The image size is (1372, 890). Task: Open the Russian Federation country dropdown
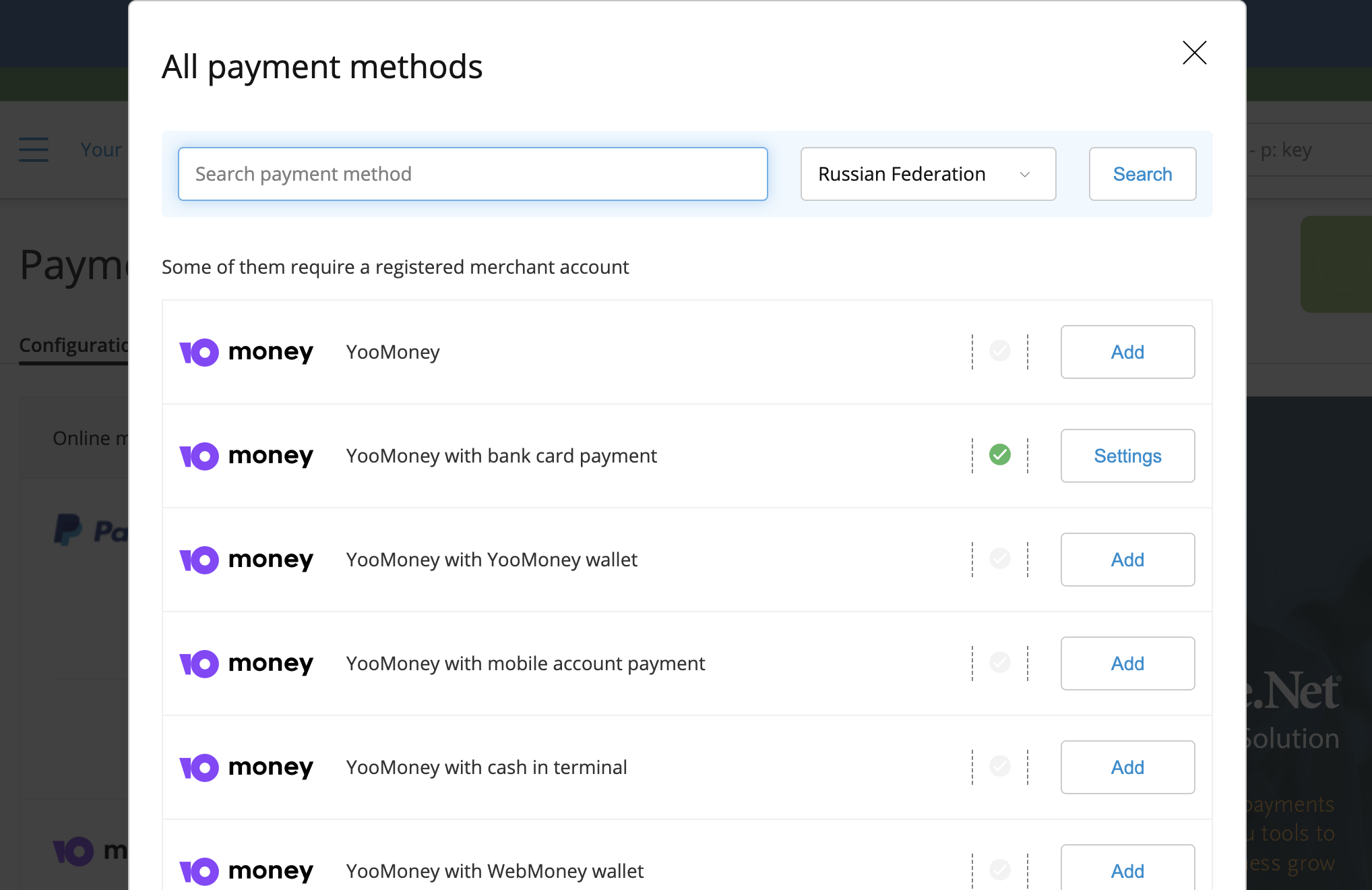coord(928,174)
